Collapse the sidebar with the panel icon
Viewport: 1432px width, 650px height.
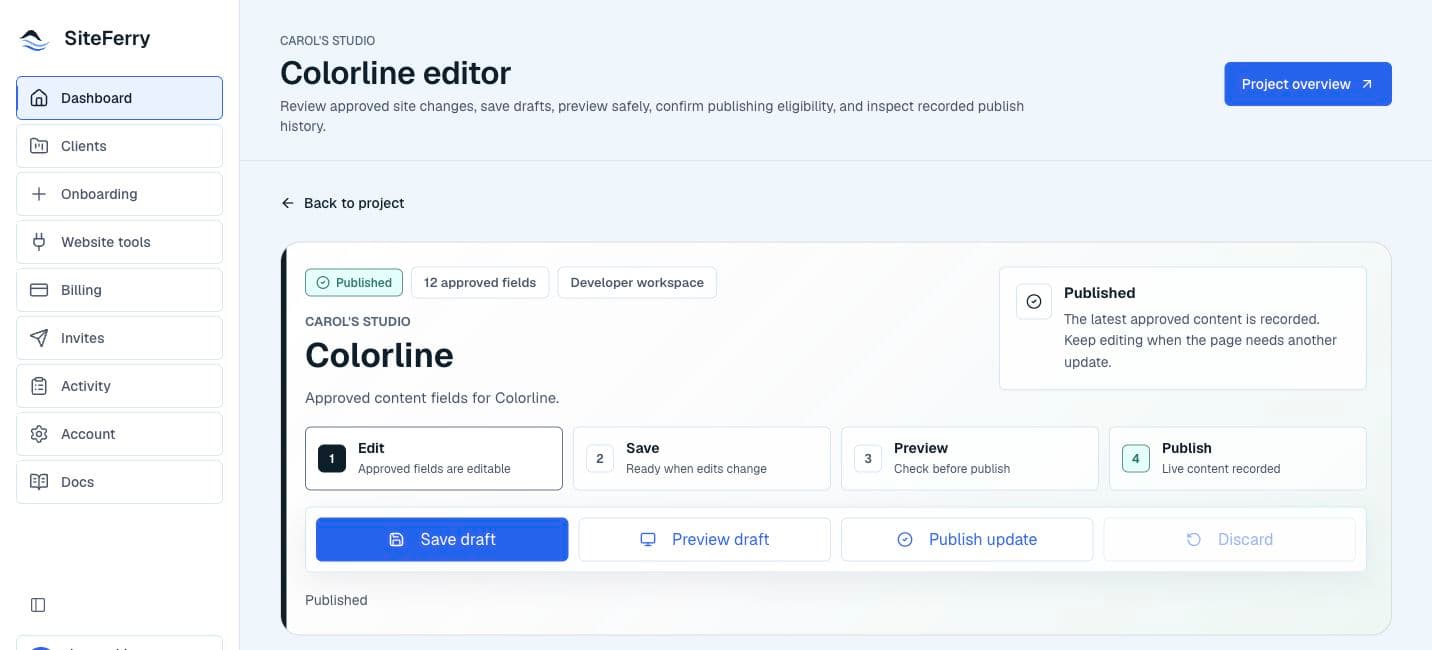click(38, 605)
